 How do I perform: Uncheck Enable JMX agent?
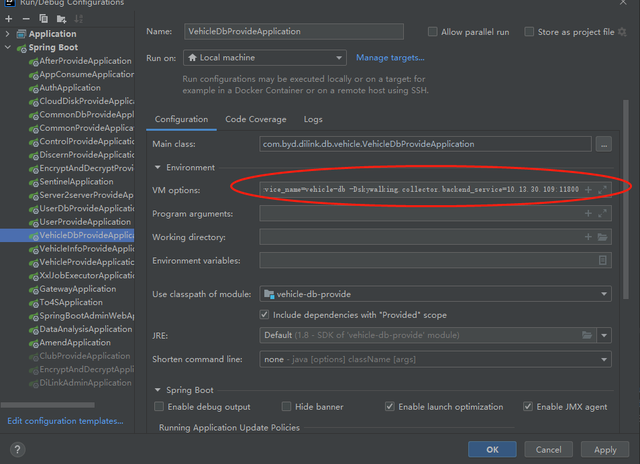click(528, 406)
